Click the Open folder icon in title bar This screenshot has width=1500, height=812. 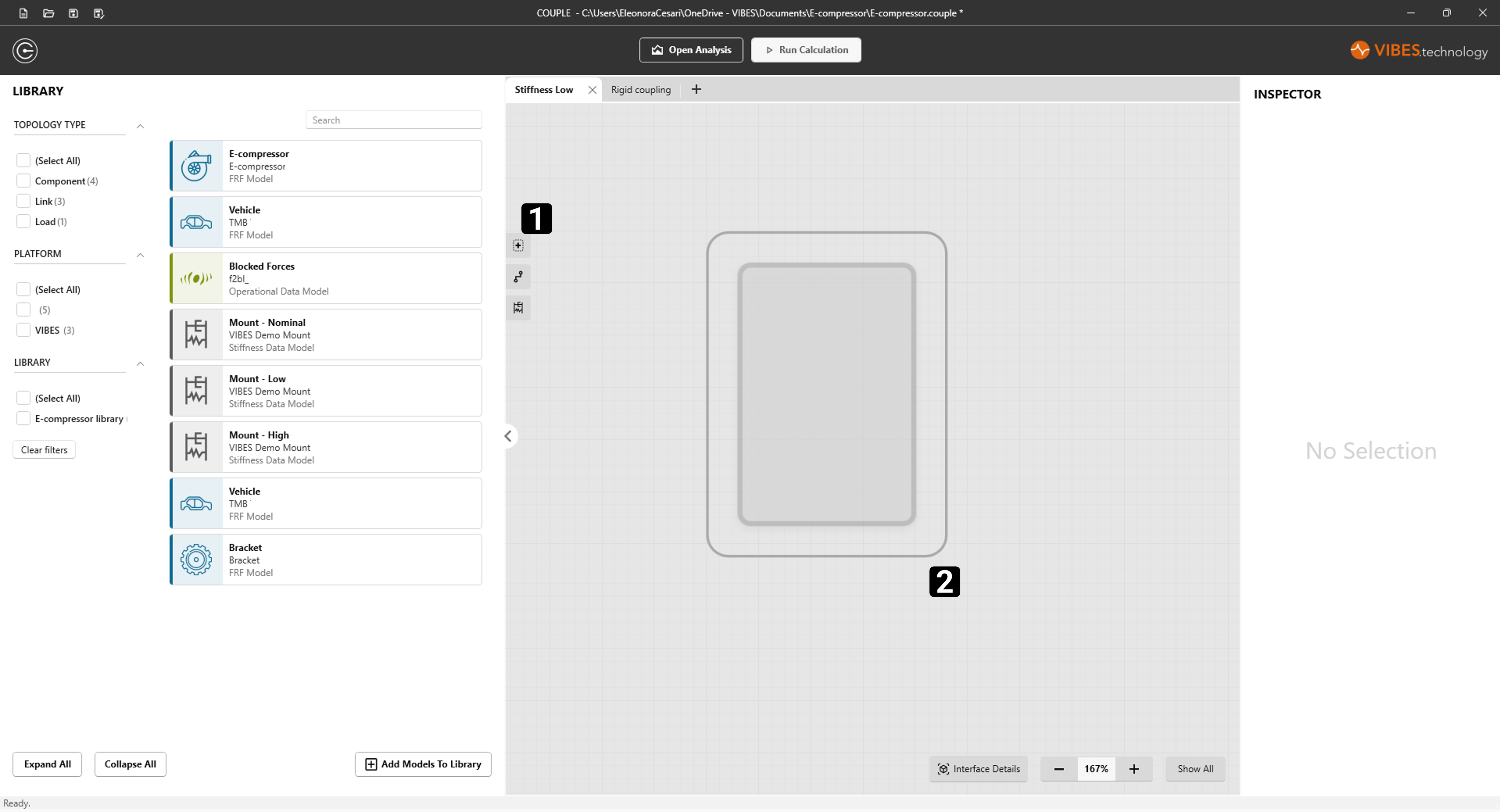[48, 13]
